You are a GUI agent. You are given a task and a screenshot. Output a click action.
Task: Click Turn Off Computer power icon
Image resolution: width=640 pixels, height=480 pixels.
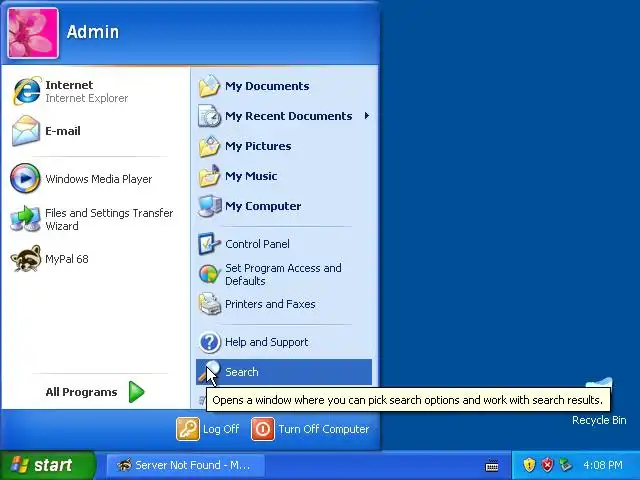coord(263,429)
